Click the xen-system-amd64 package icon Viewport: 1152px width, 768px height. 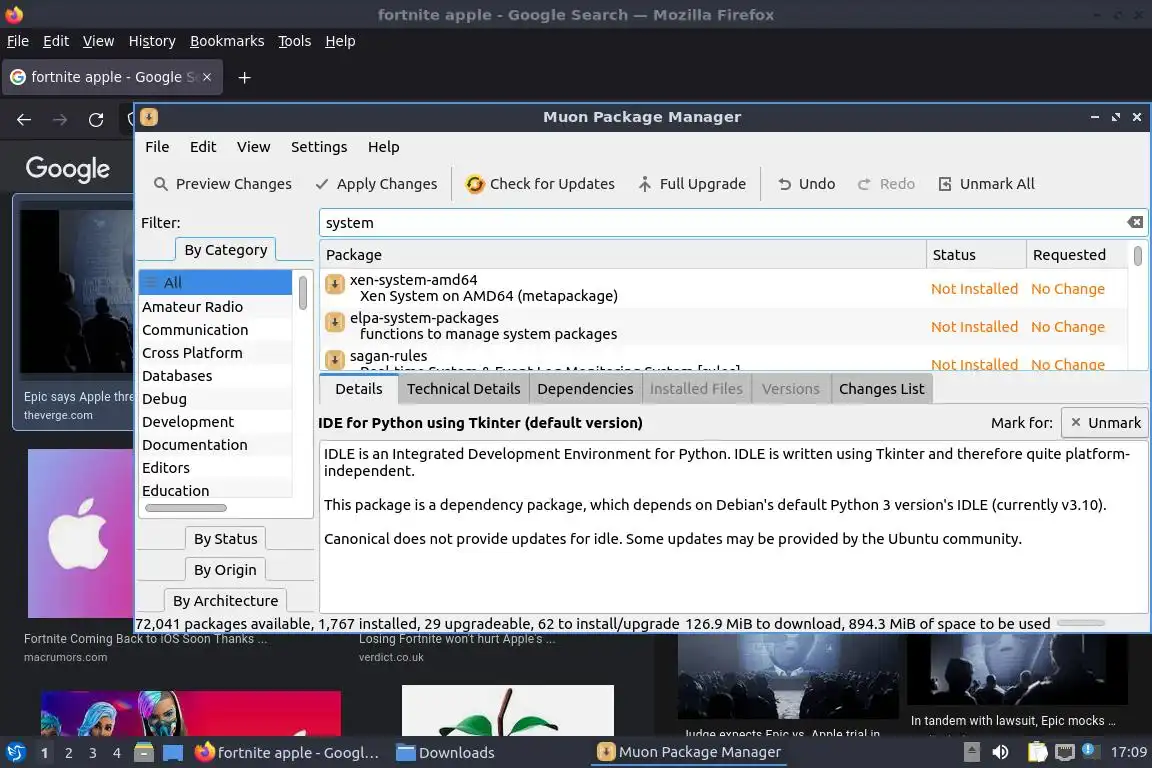coord(335,284)
